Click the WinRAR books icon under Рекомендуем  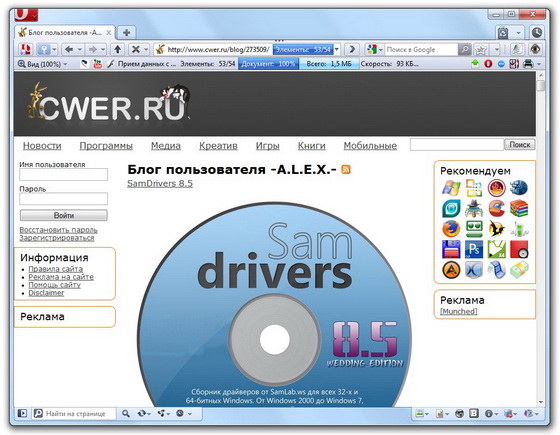pyautogui.click(x=519, y=209)
